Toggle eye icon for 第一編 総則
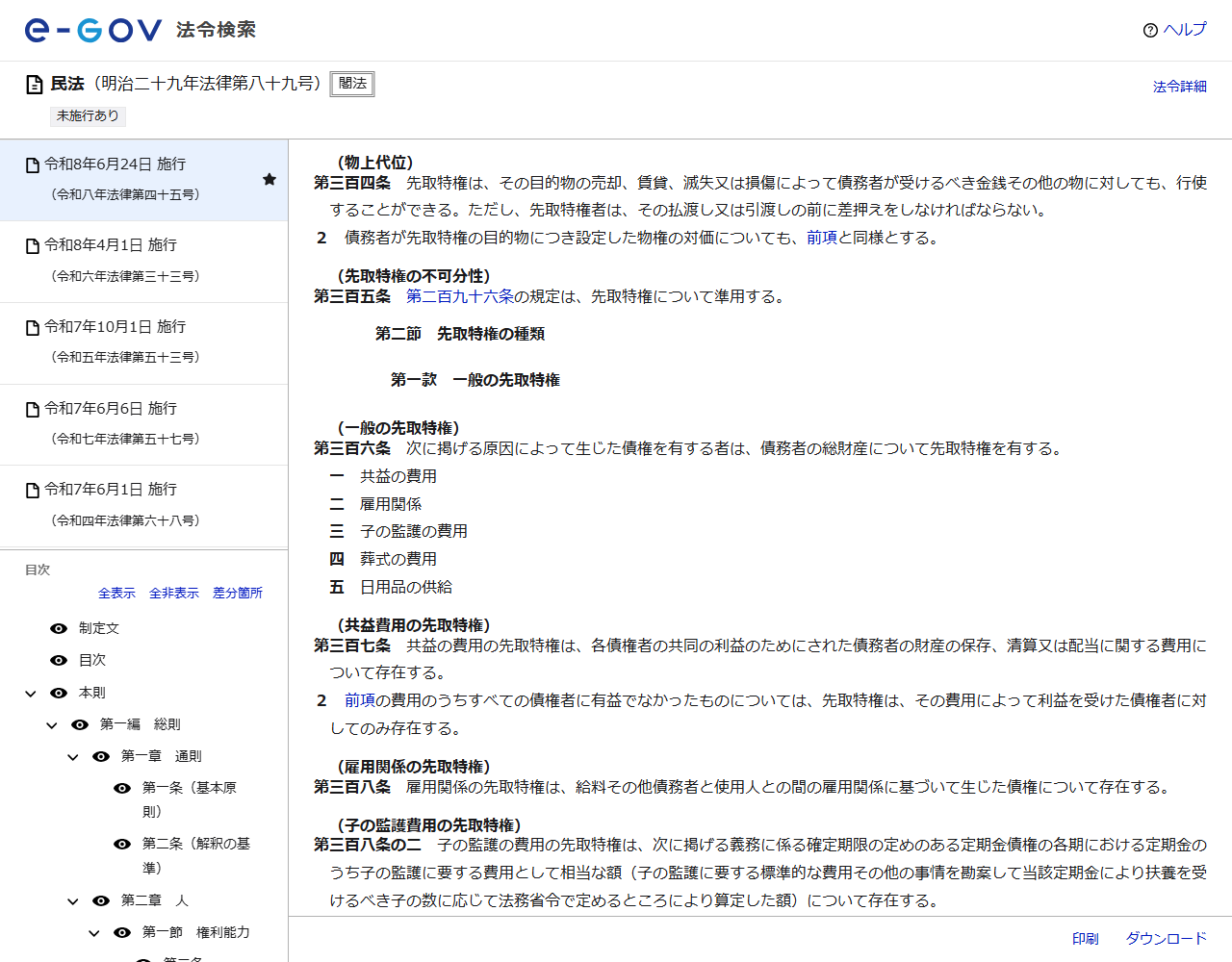 pyautogui.click(x=80, y=724)
